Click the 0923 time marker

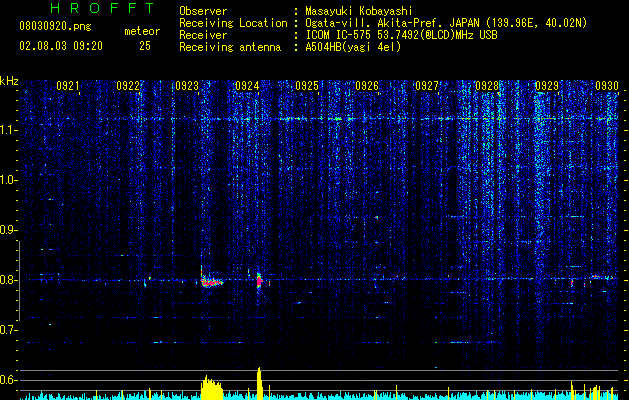187,86
